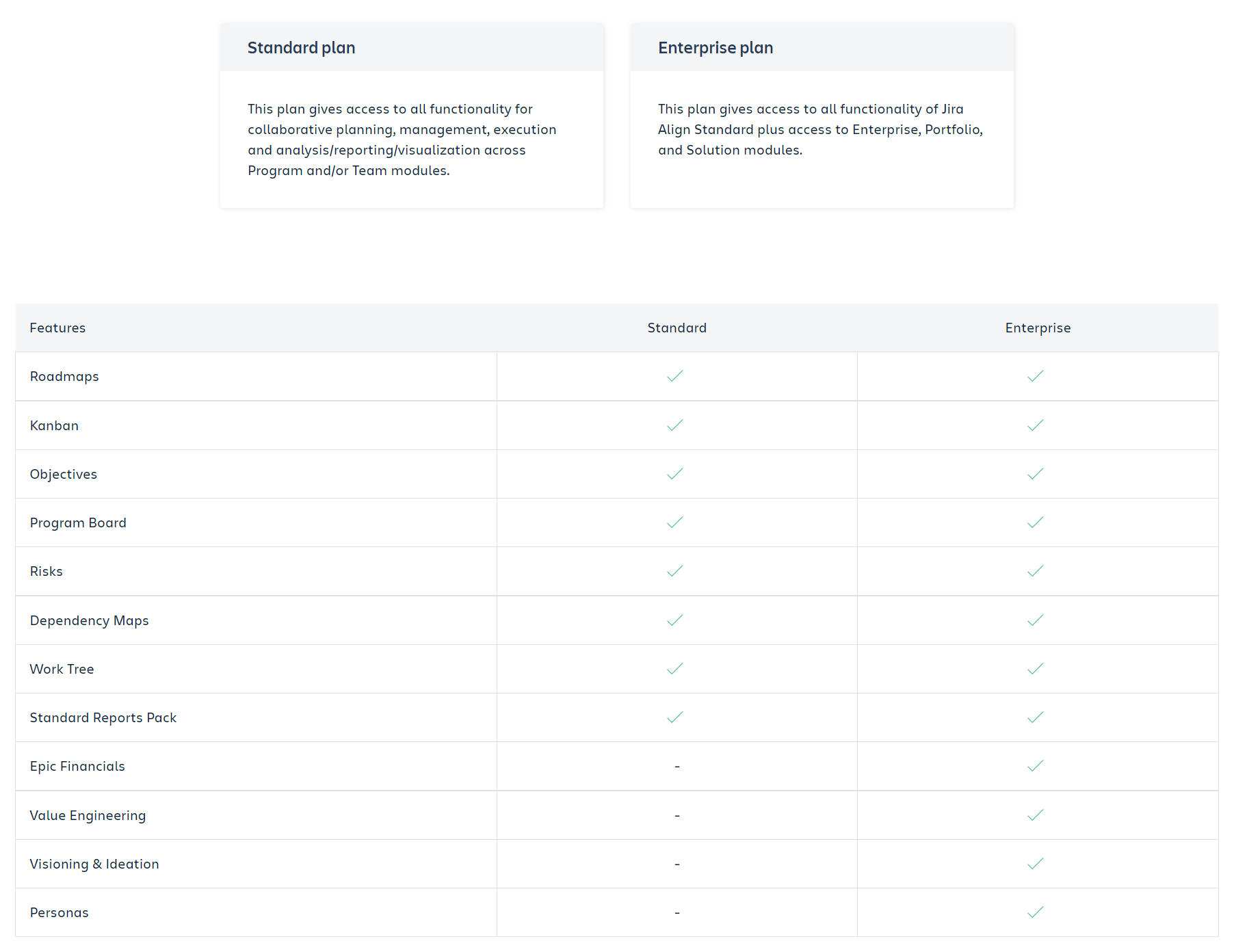1234x952 pixels.
Task: Click the Standard dash for Value Engineering
Action: (x=677, y=816)
